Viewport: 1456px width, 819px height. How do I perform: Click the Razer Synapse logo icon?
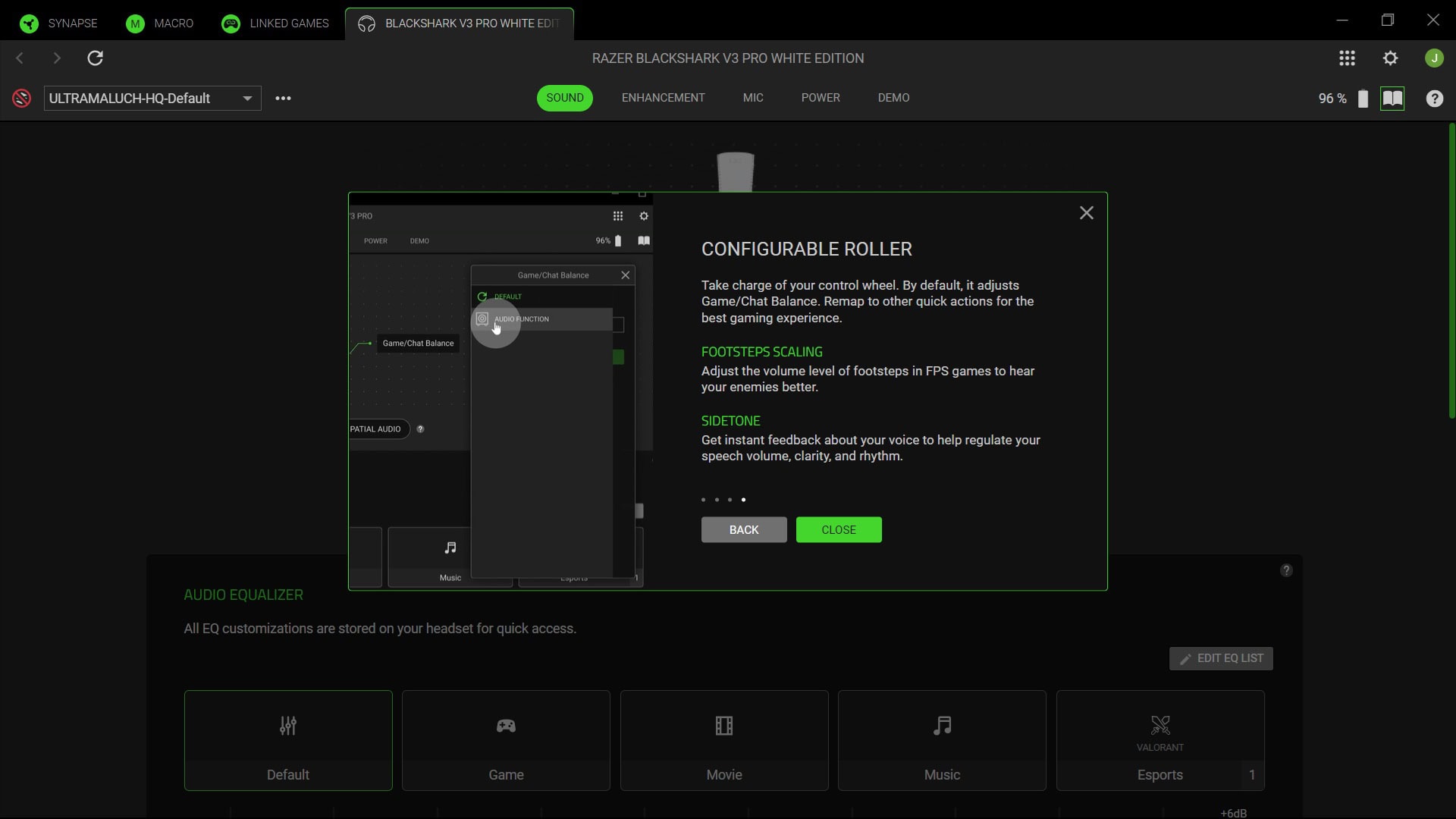tap(29, 24)
